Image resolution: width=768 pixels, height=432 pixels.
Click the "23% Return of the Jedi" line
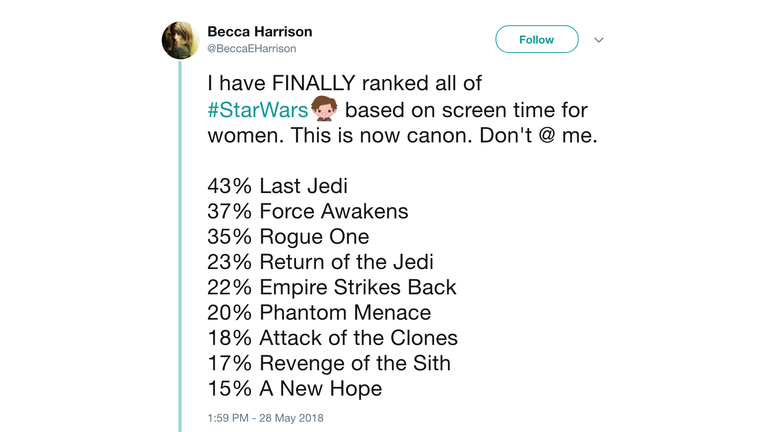coord(320,263)
